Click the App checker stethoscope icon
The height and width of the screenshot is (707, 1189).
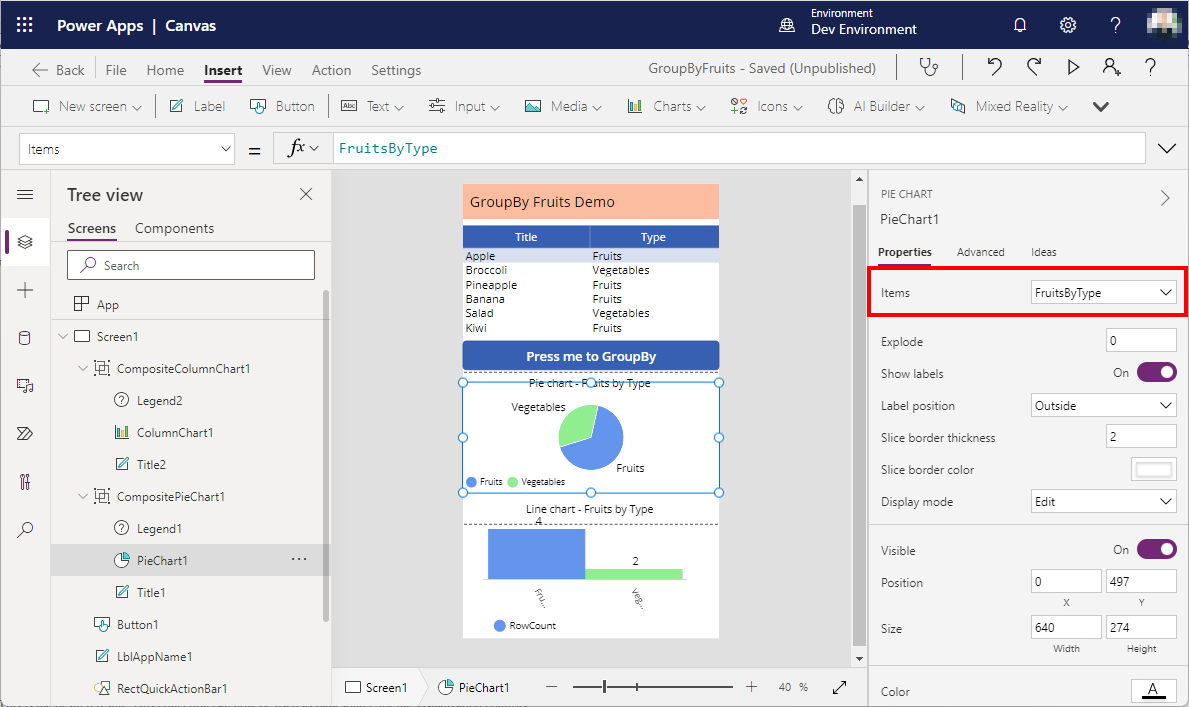pyautogui.click(x=929, y=68)
